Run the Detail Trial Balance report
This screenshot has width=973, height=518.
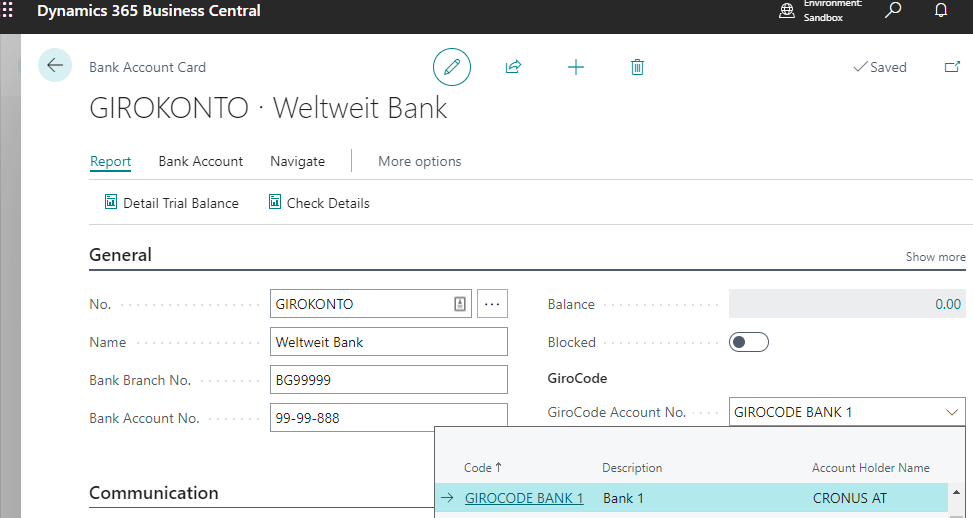point(171,203)
